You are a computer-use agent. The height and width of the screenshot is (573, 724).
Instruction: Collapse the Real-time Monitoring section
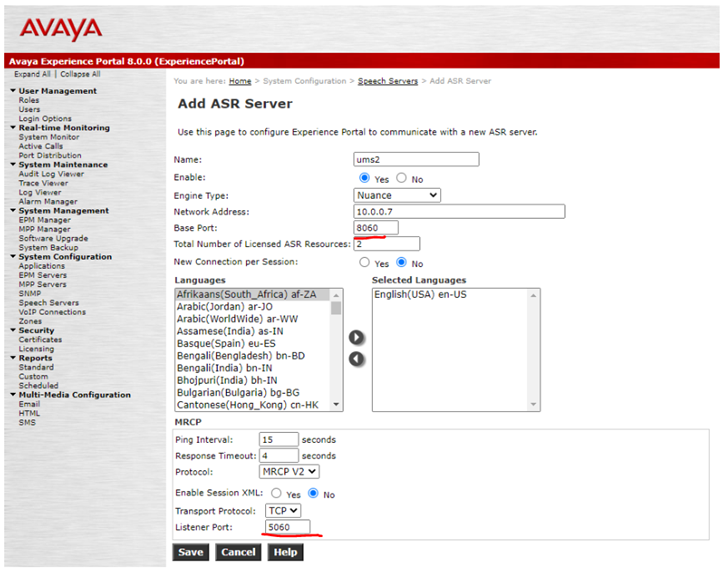[13, 127]
